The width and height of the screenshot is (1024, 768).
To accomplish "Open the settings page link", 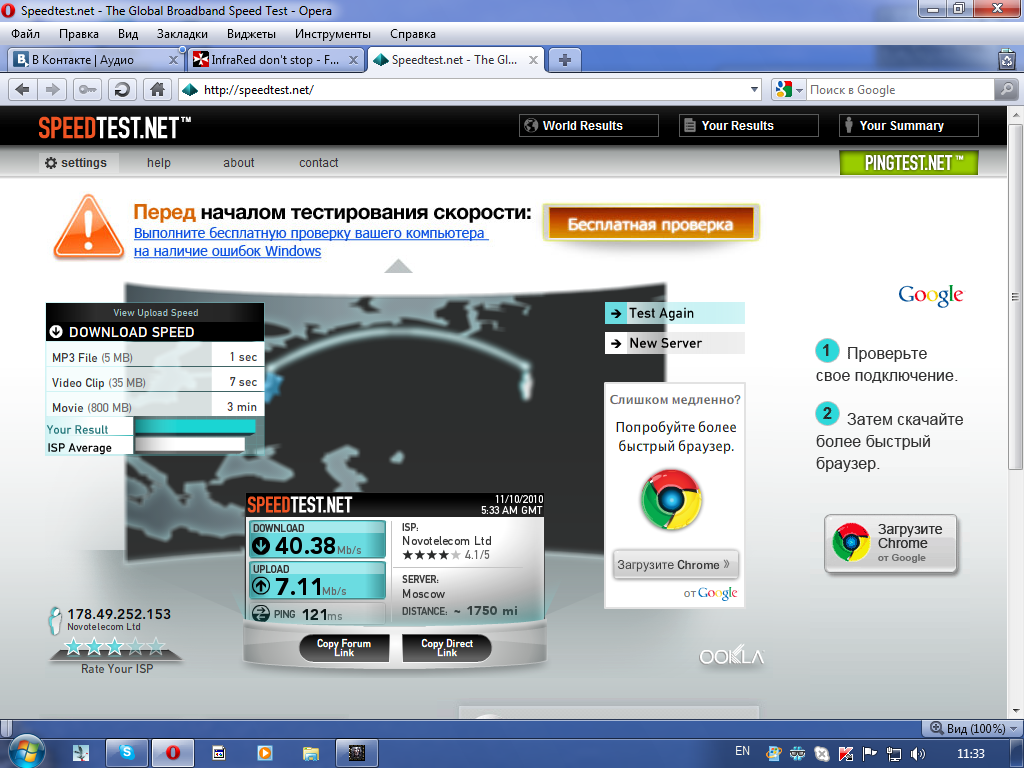I will (x=79, y=163).
